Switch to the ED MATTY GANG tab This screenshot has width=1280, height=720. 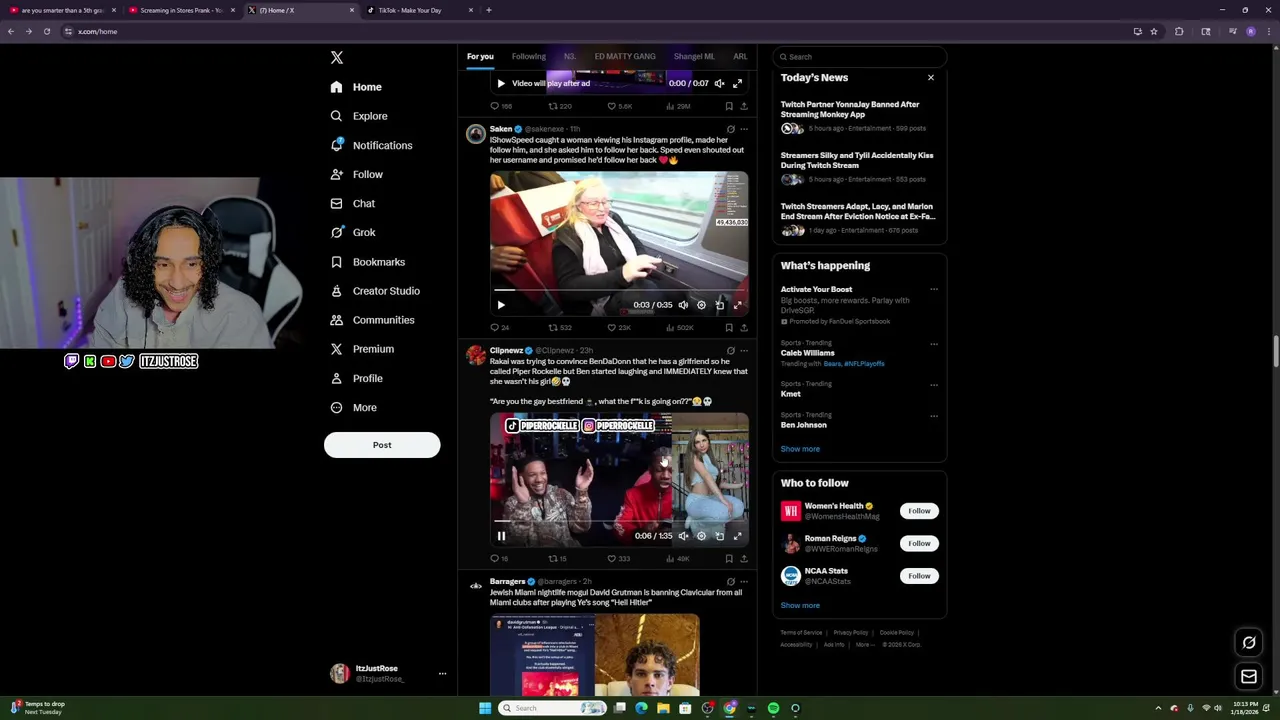point(625,57)
